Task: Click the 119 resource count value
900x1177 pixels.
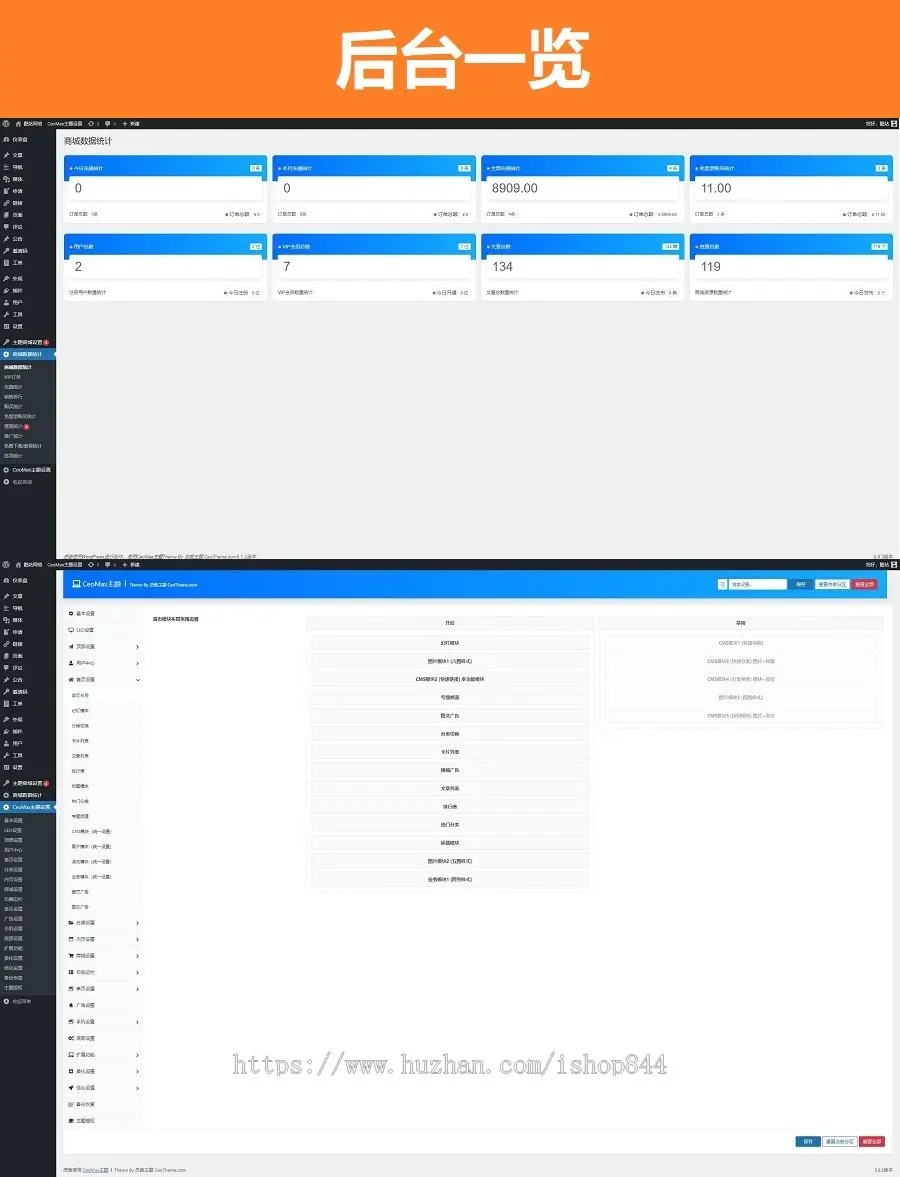Action: point(711,266)
